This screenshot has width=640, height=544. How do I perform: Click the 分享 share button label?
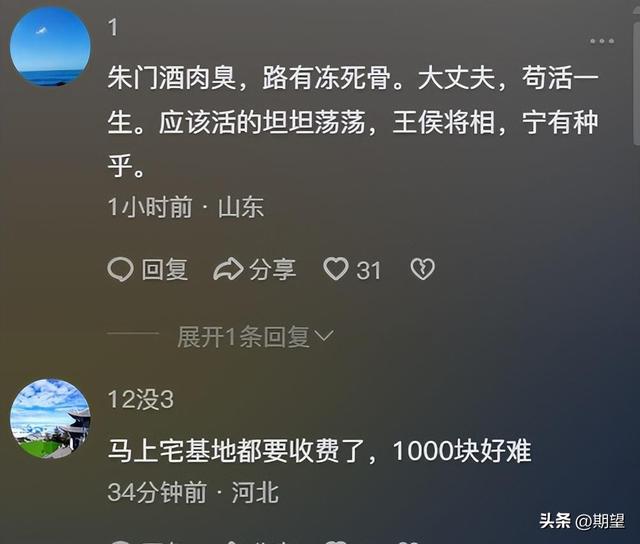tap(272, 269)
